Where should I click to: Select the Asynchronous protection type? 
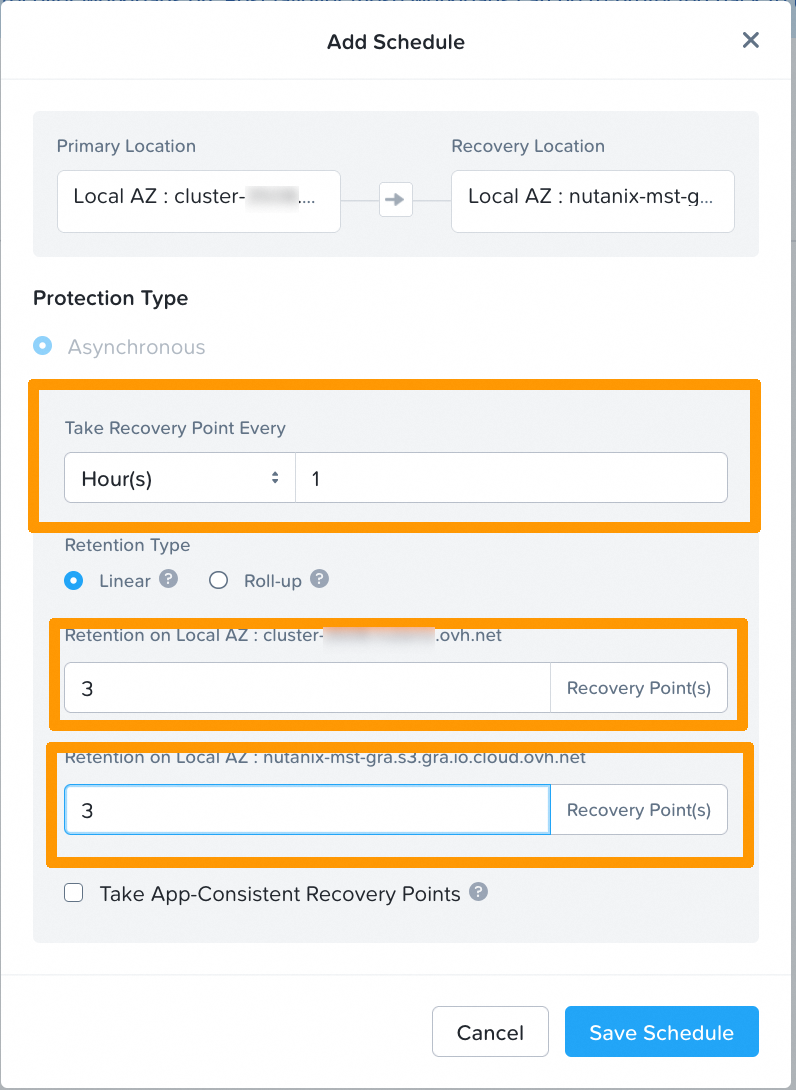(42, 346)
